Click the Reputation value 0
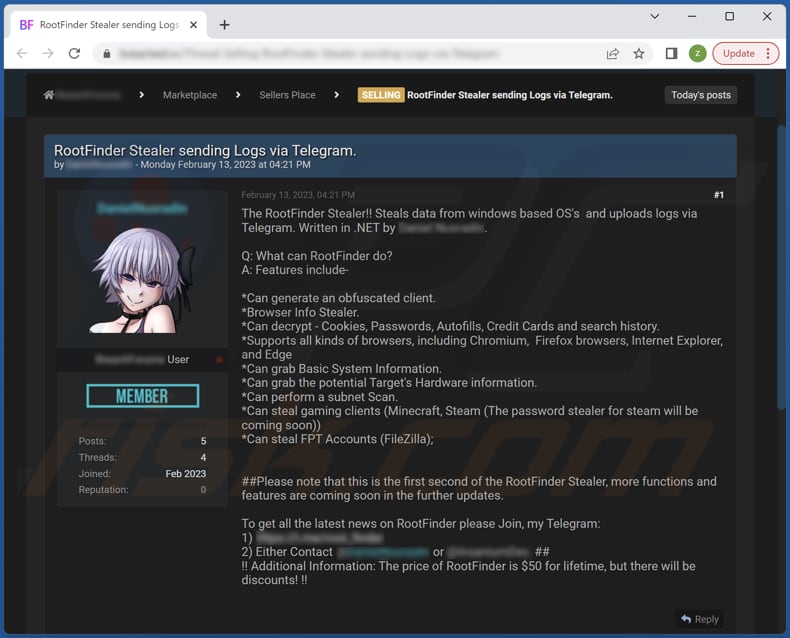The image size is (790, 638). (203, 489)
